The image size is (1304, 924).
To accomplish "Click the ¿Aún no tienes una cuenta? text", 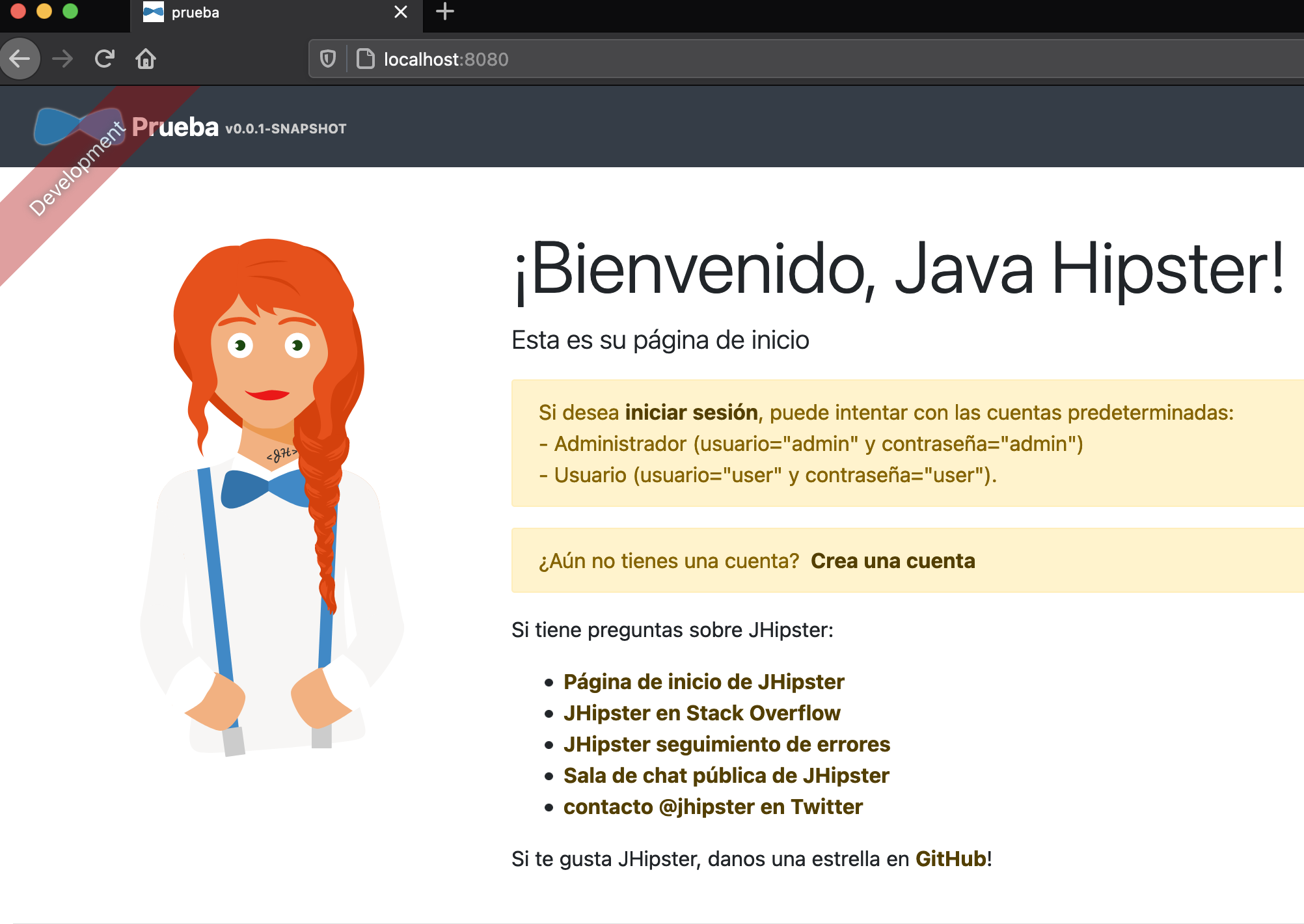I will coord(669,561).
